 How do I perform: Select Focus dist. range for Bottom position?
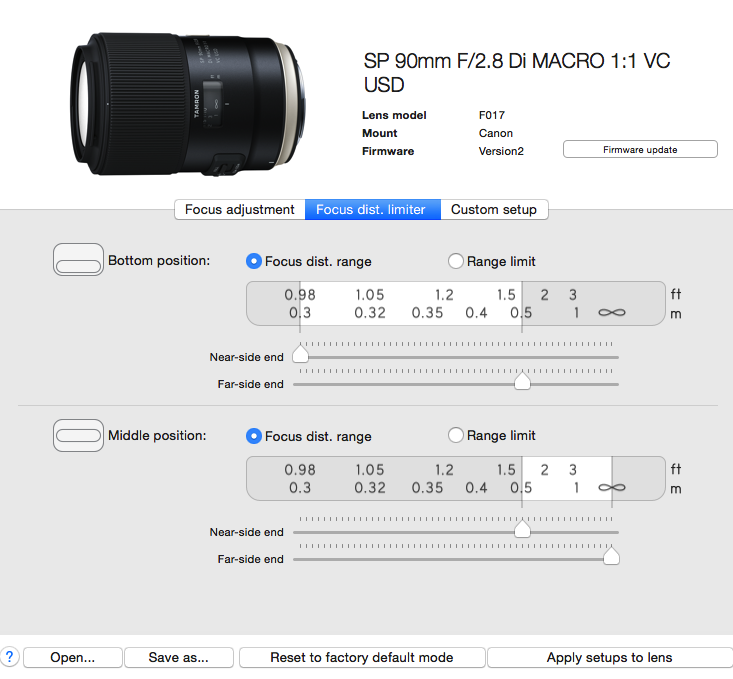309,261
